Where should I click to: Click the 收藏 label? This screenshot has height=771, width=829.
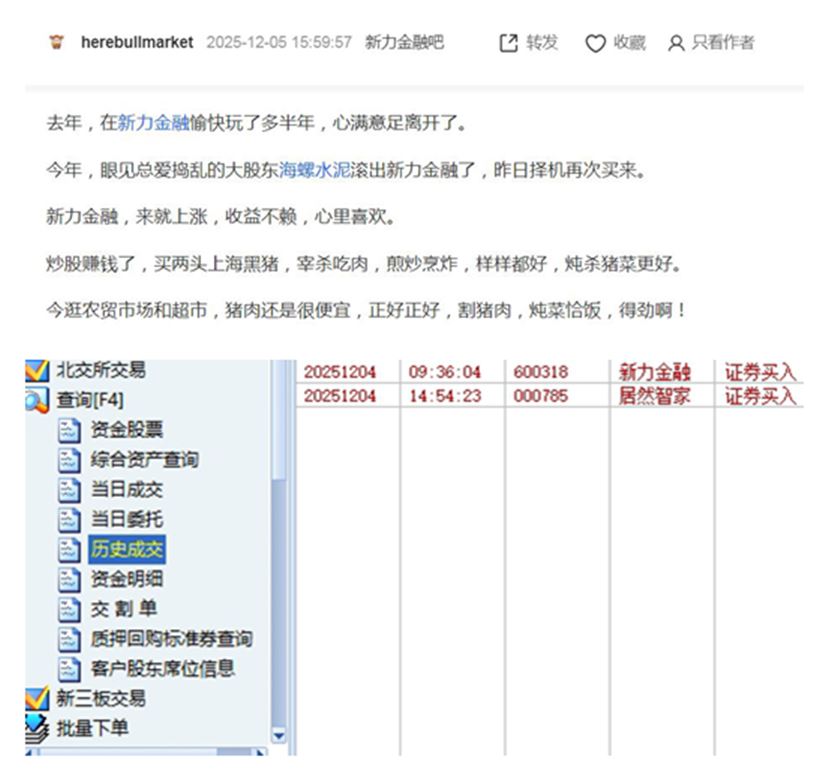[629, 42]
